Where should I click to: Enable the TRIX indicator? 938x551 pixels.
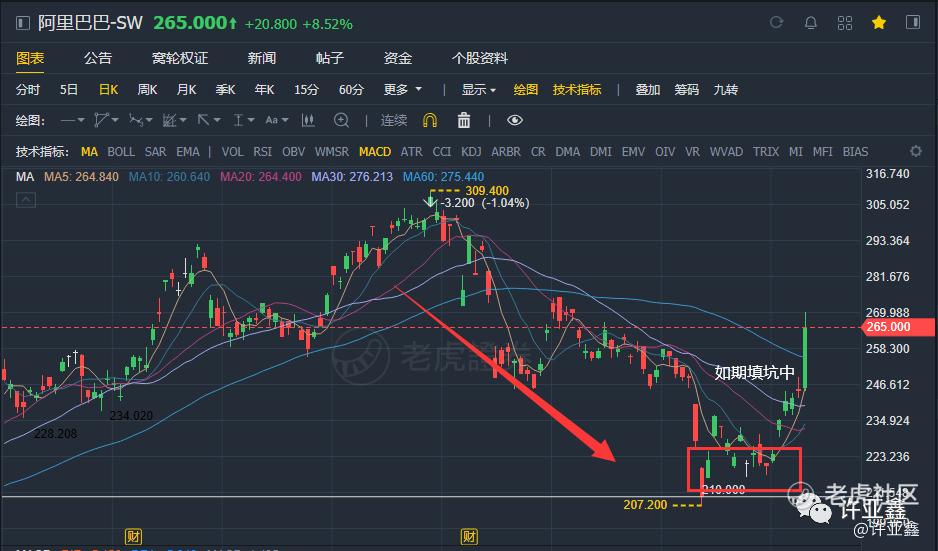766,152
